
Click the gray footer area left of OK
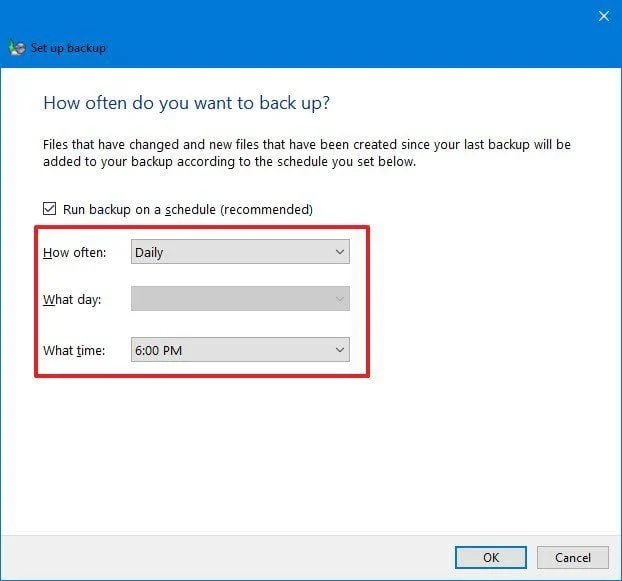point(220,556)
